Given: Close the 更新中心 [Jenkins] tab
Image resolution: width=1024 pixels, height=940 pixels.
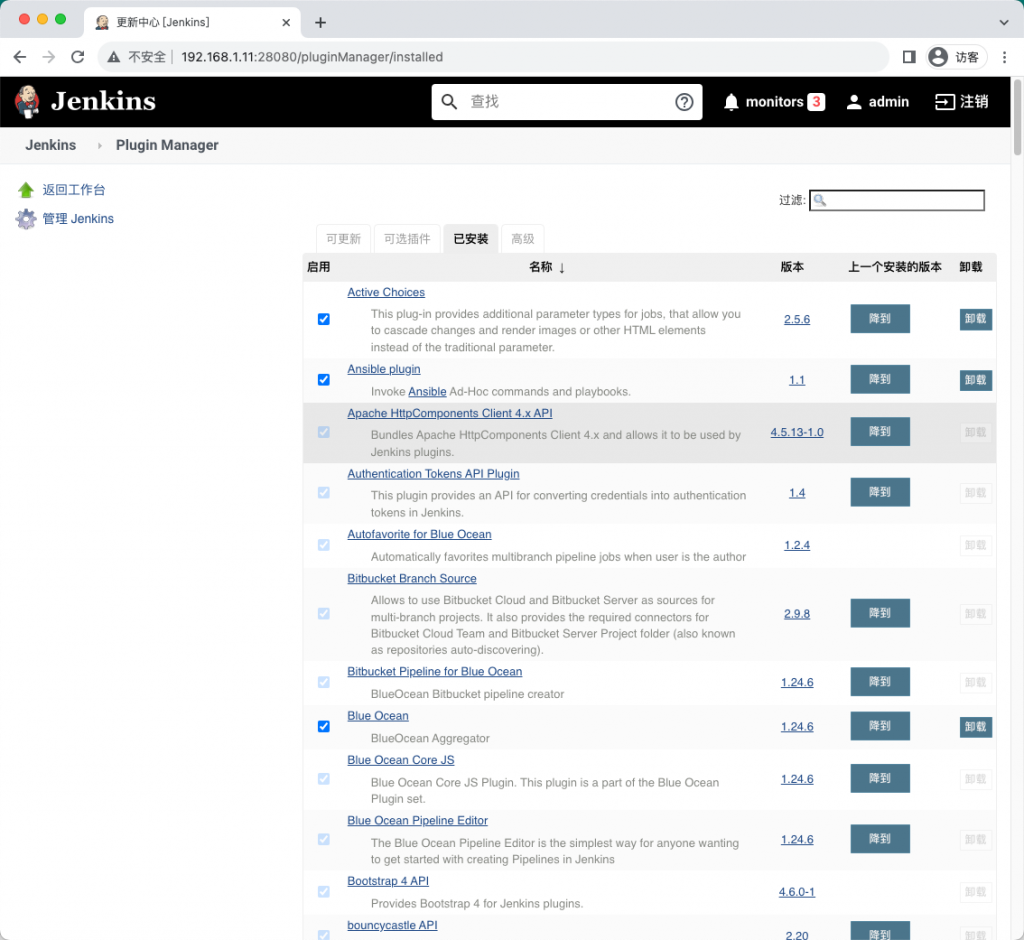Looking at the screenshot, I should pyautogui.click(x=286, y=22).
